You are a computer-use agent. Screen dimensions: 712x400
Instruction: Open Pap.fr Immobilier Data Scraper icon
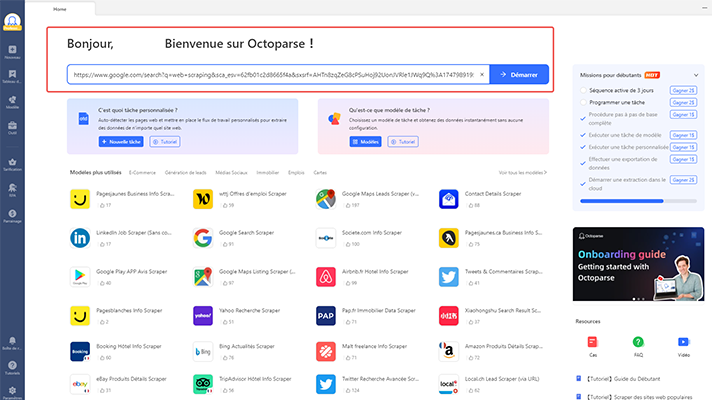click(326, 316)
